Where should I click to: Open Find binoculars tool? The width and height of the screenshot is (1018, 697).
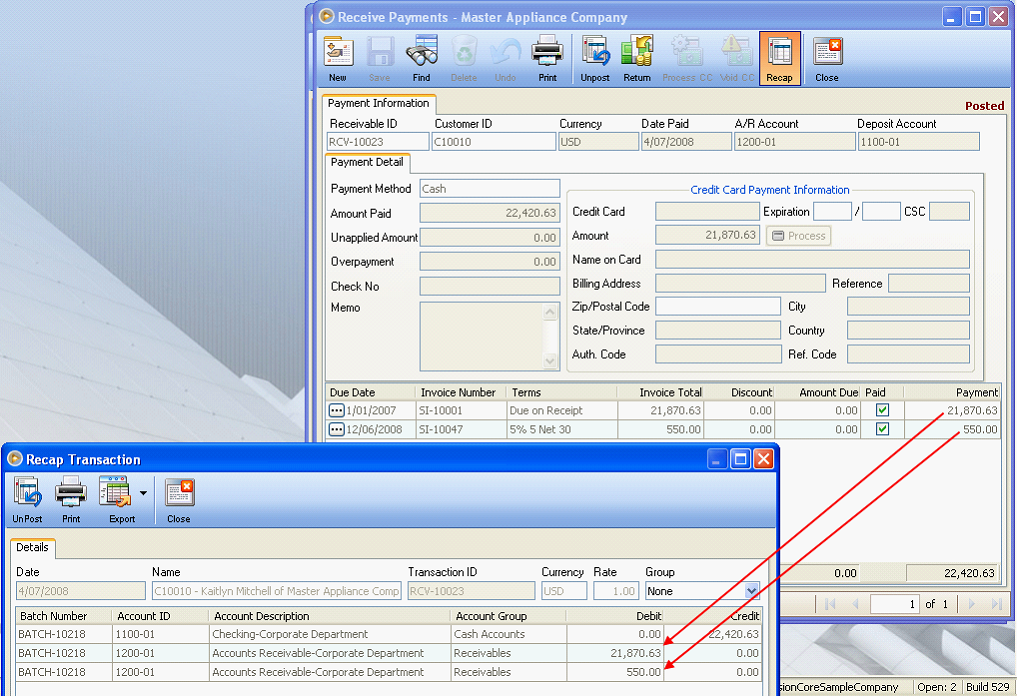pos(421,59)
